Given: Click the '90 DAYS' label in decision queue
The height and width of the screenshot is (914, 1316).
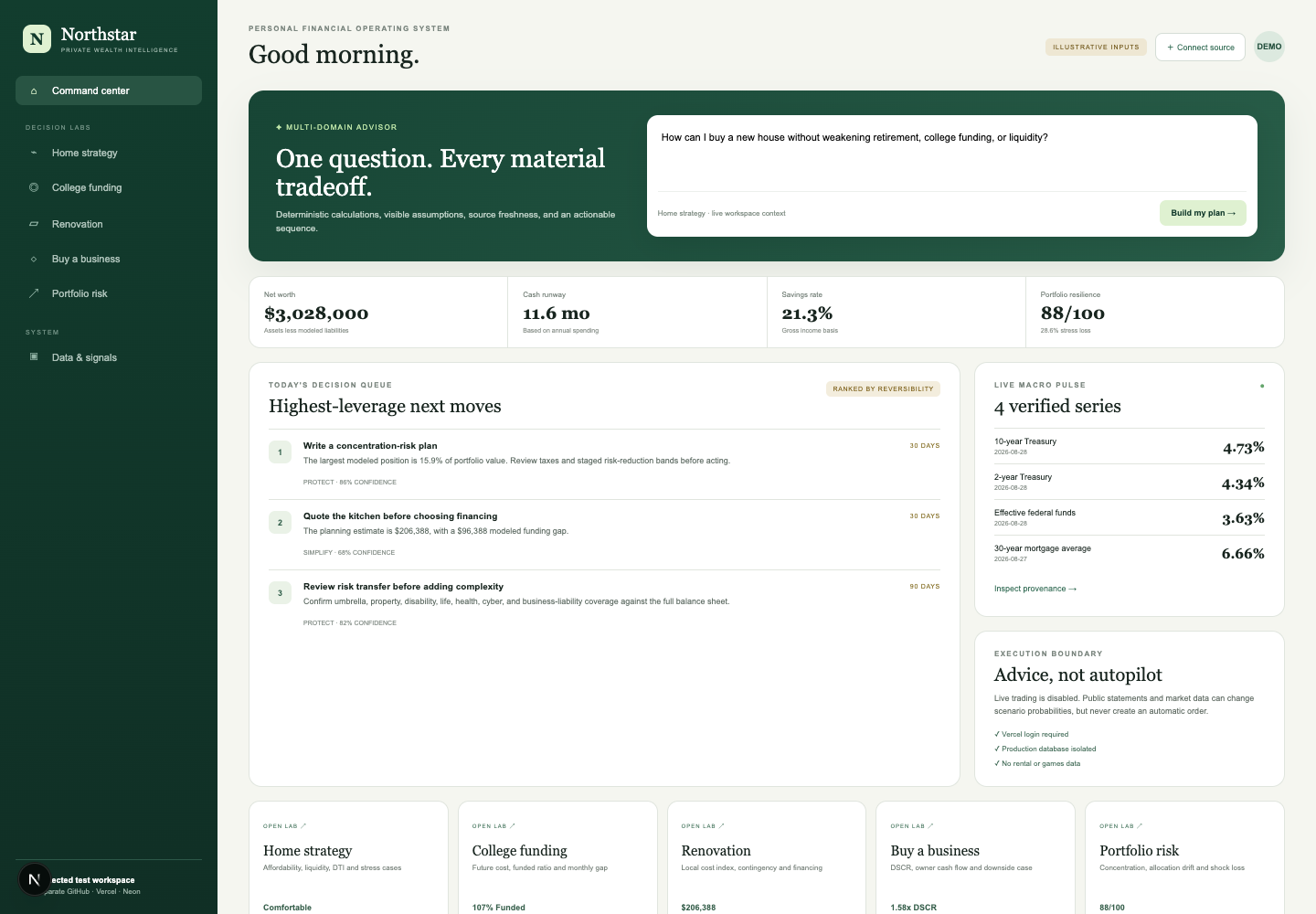Looking at the screenshot, I should coord(925,587).
